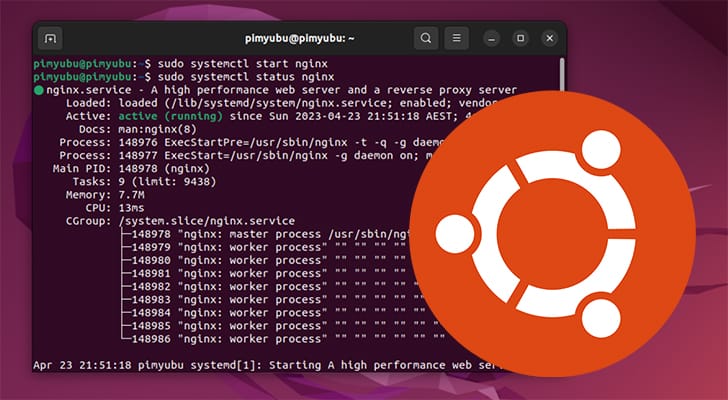728x400 pixels.
Task: Click the command 'sudo systemctl start nginx'
Action: [x=243, y=64]
